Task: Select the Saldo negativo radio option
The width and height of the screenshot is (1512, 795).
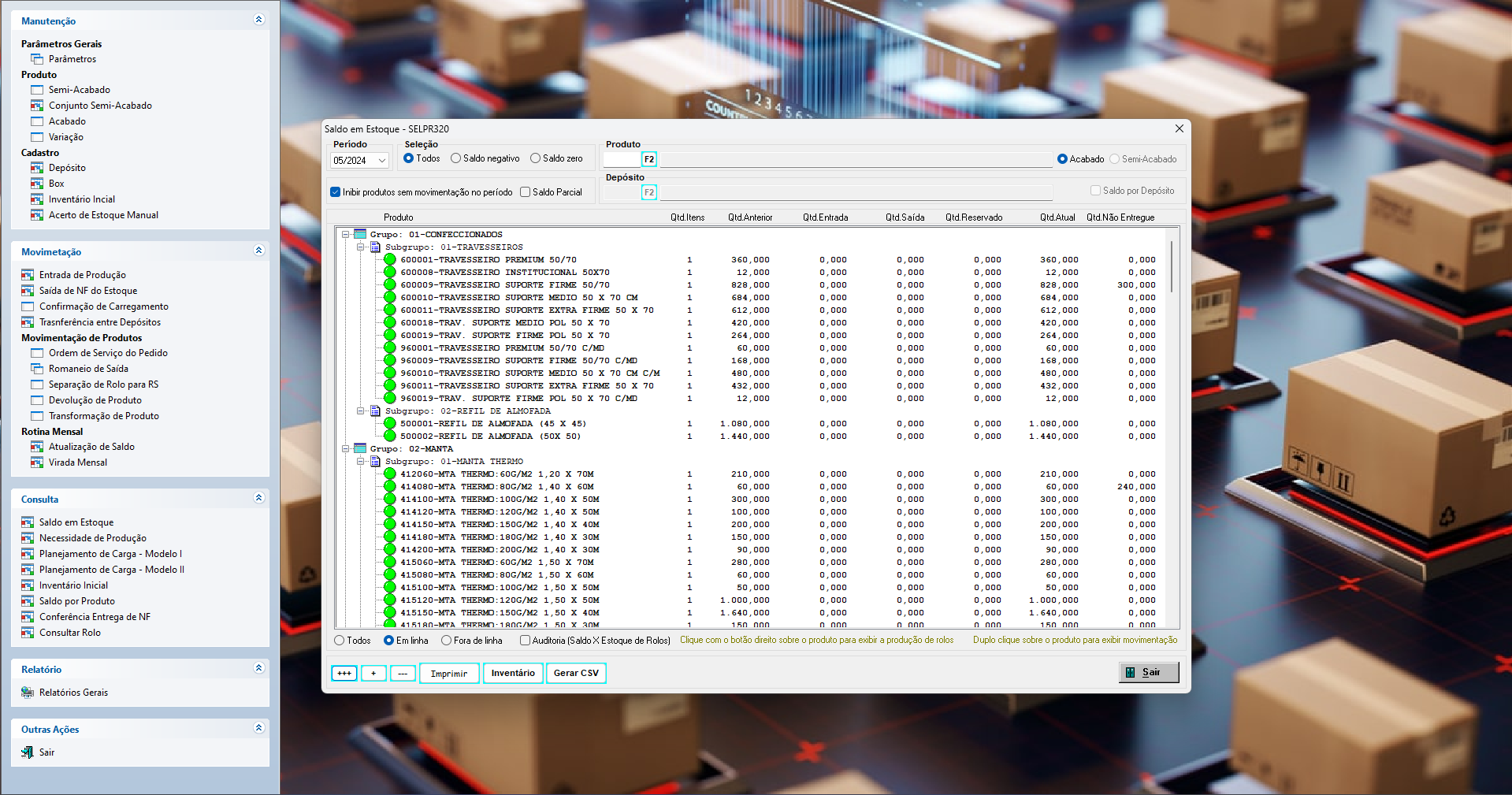Action: 455,158
